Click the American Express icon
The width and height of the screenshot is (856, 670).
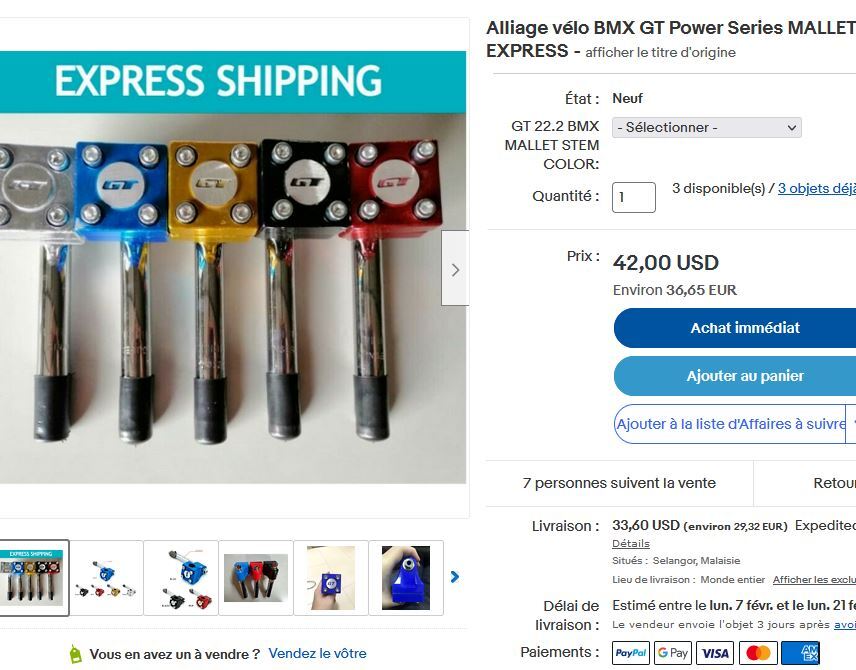click(x=800, y=653)
